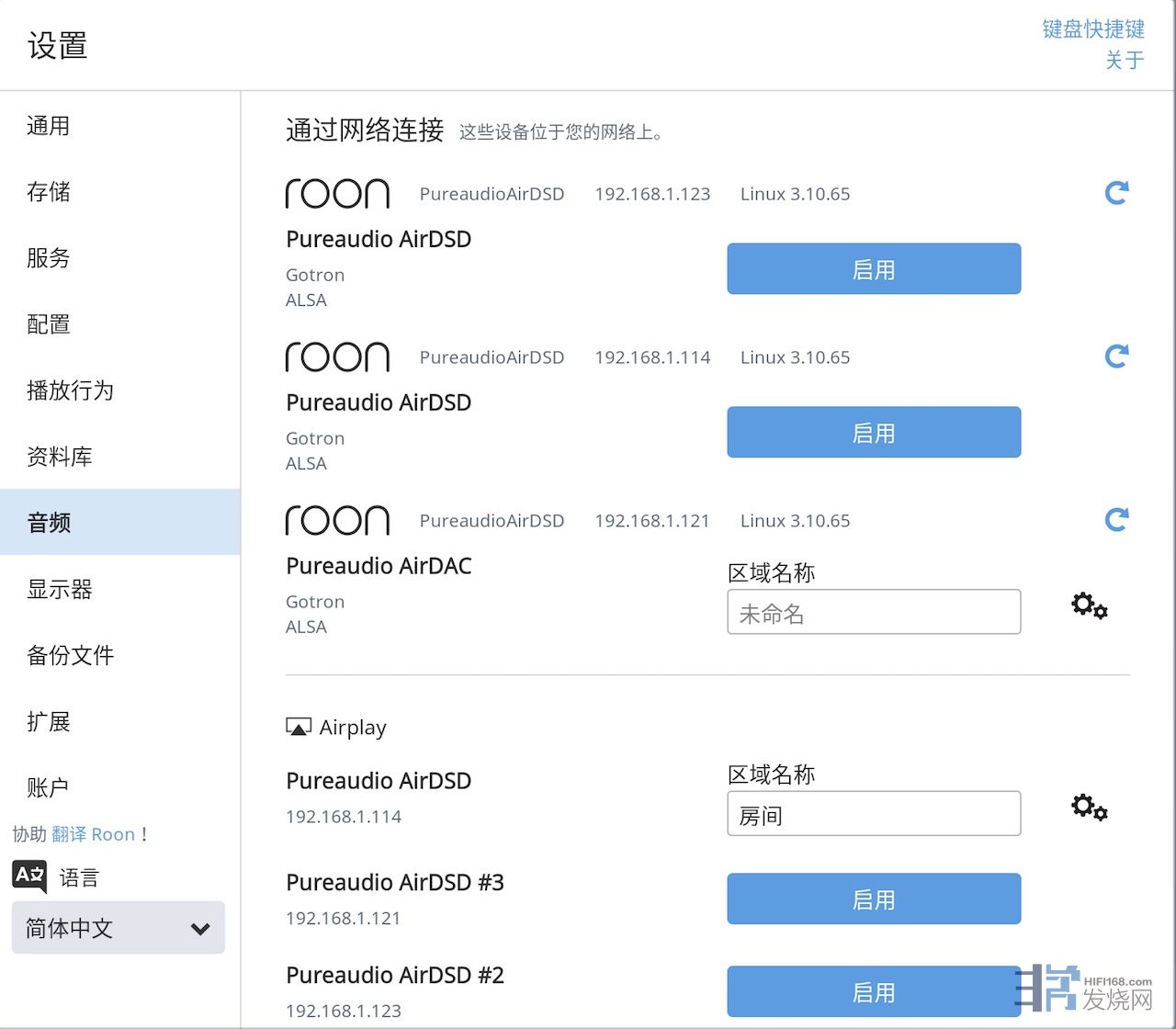Enable Airplay Pureaudio AirDSD #3

[x=874, y=899]
